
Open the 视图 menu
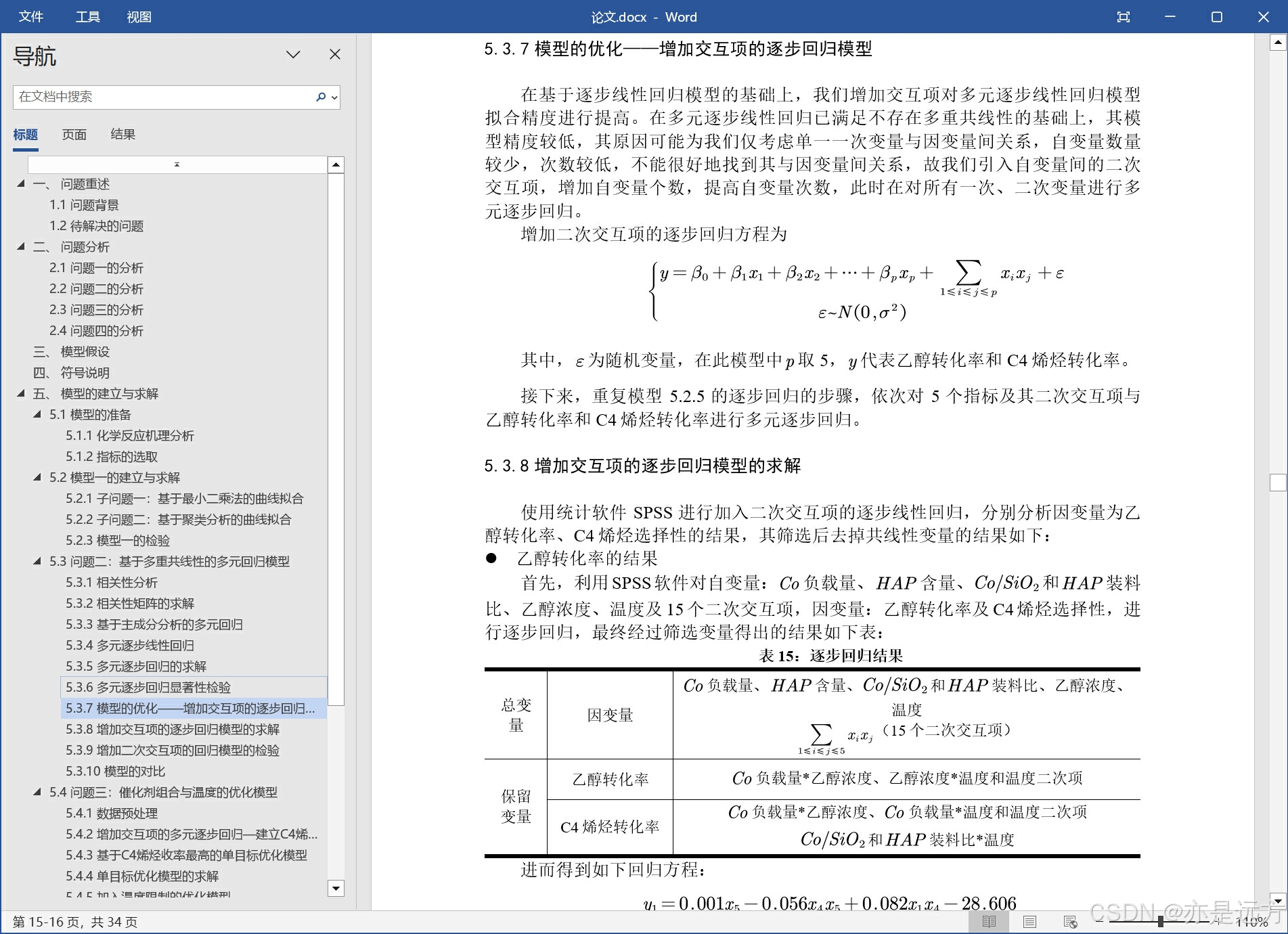pos(139,17)
